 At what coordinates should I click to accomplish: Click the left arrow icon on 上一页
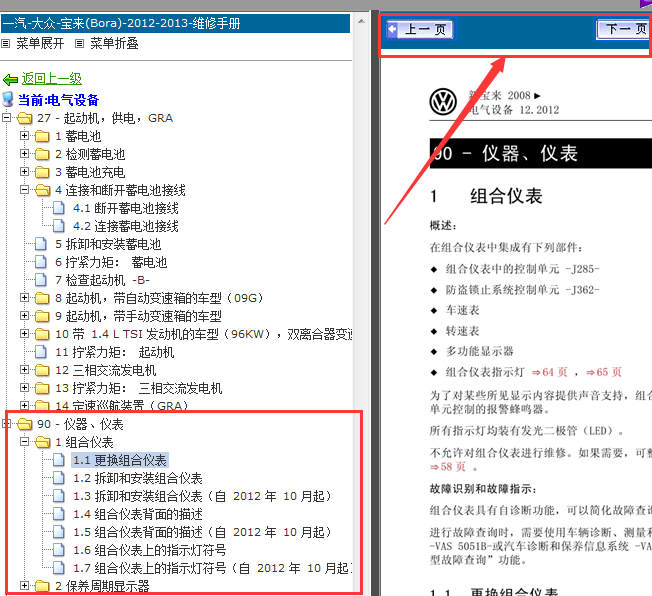[393, 29]
